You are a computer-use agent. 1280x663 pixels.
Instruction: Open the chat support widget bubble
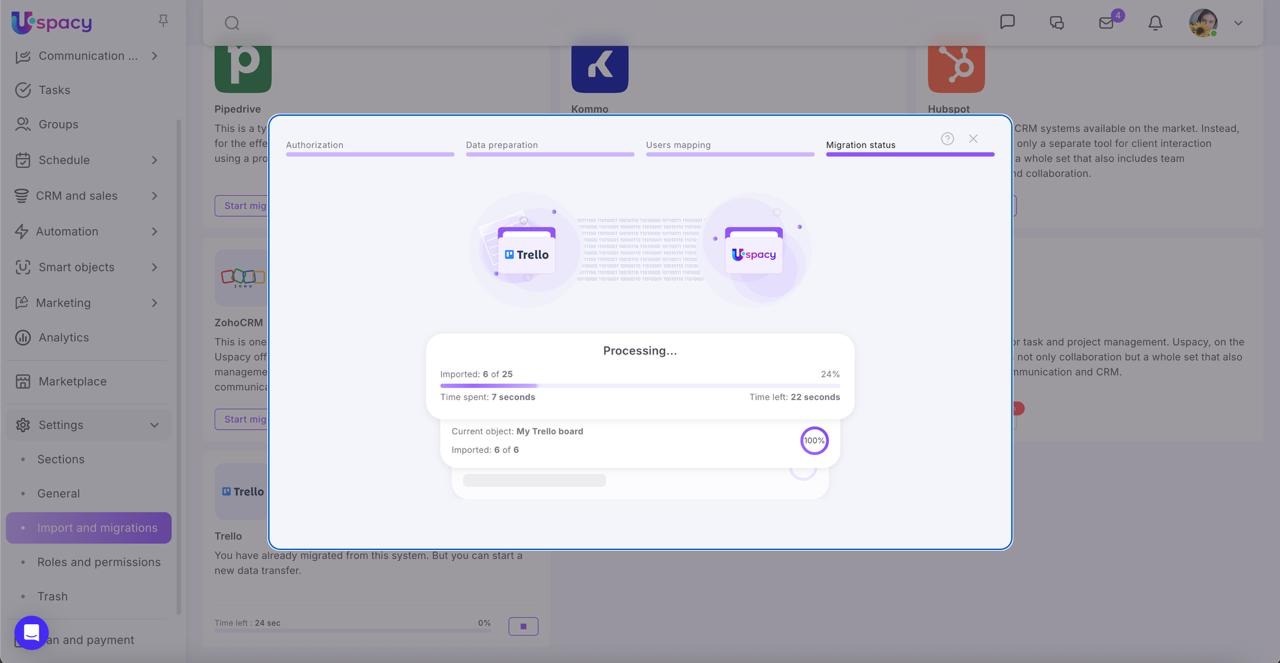[x=31, y=633]
